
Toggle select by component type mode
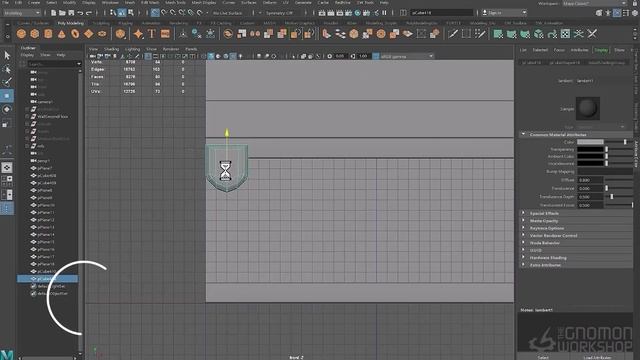pos(131,13)
